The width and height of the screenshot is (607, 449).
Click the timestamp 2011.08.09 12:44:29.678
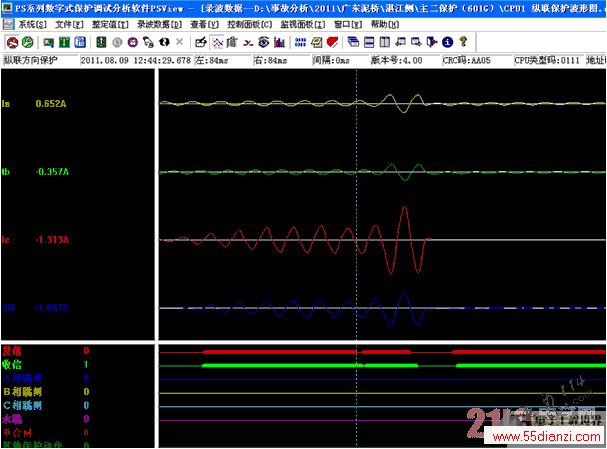pyautogui.click(x=135, y=60)
